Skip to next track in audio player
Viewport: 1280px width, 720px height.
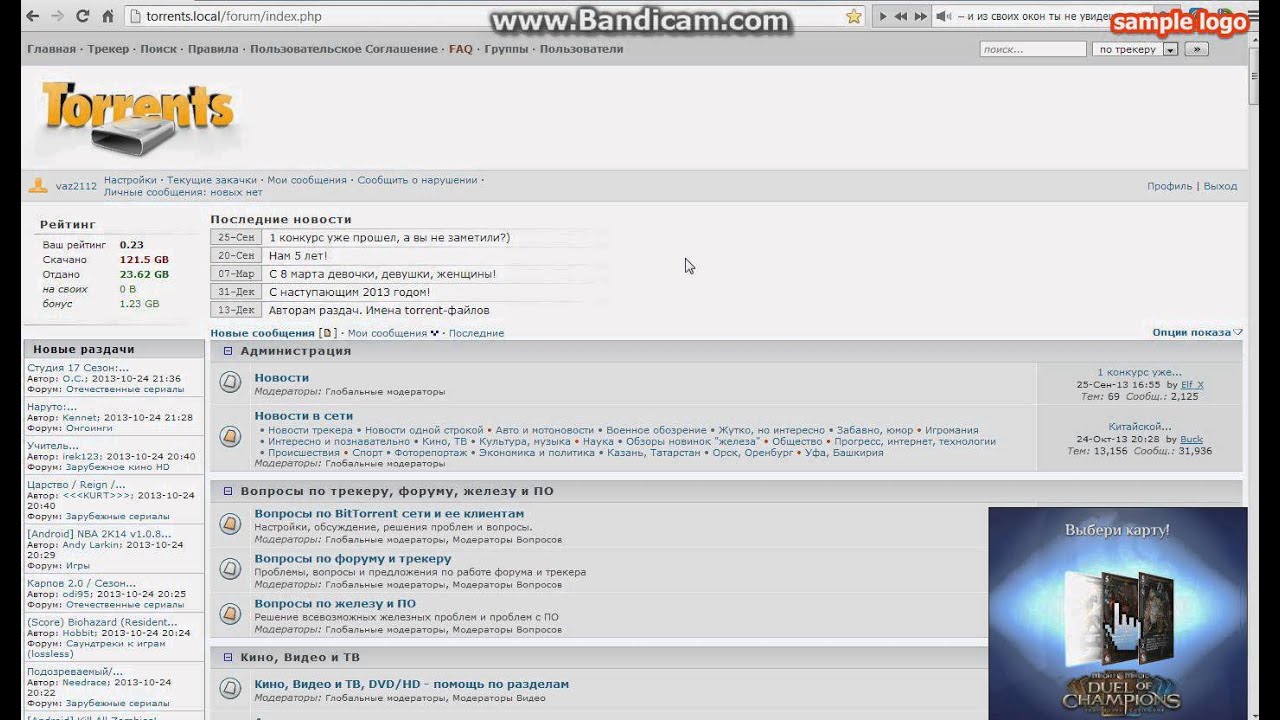(x=920, y=16)
